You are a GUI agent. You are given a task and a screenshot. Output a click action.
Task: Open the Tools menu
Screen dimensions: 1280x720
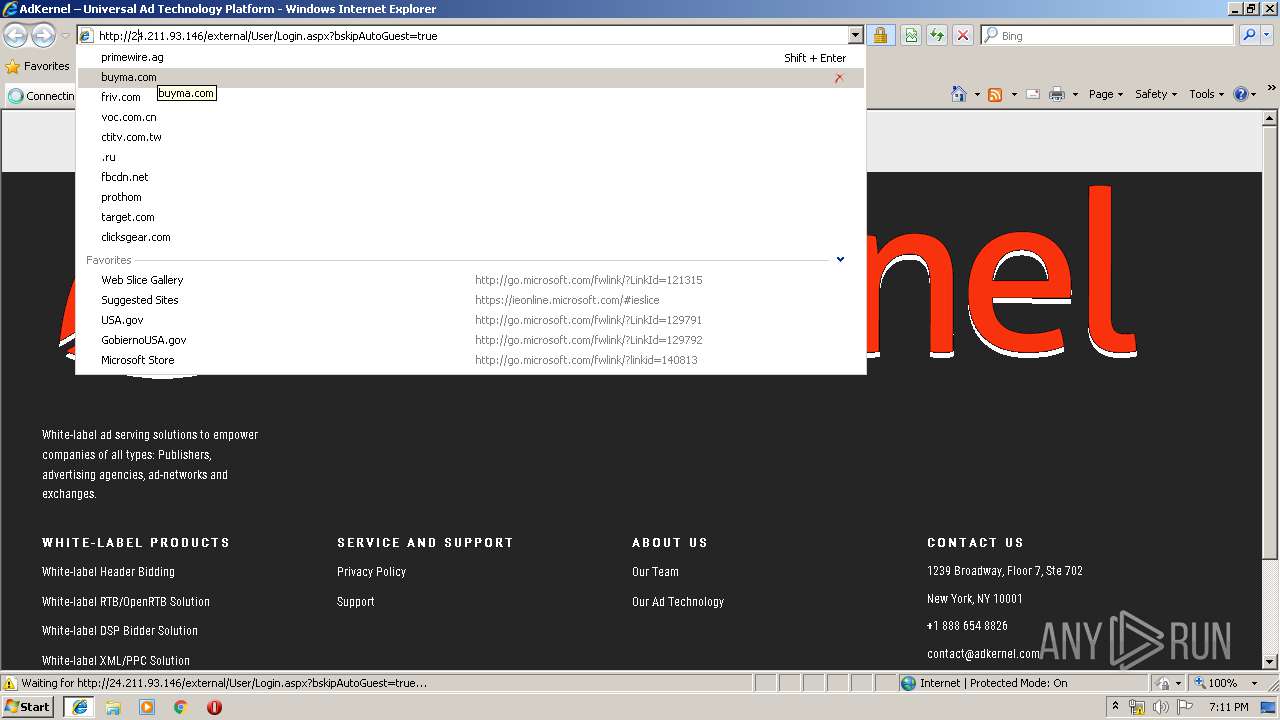1207,94
